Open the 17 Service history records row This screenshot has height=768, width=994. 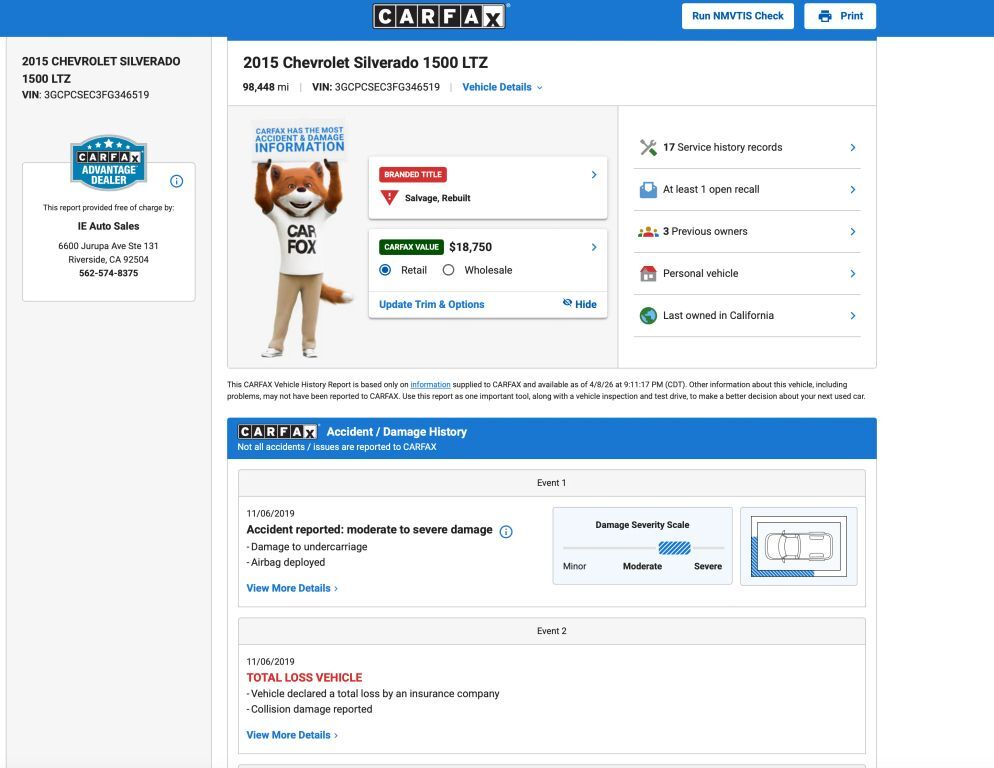pyautogui.click(x=747, y=147)
